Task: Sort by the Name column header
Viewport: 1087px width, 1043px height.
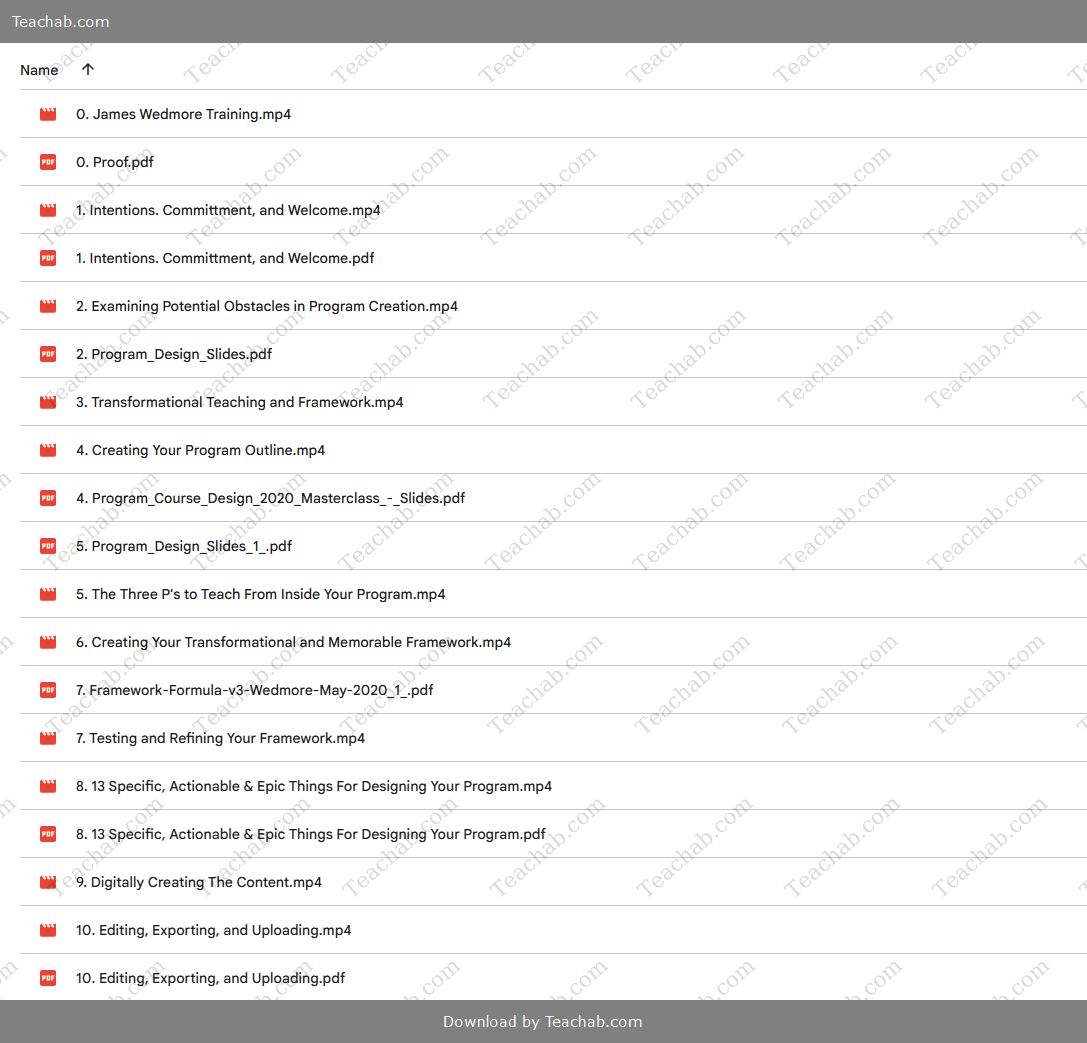Action: point(39,70)
